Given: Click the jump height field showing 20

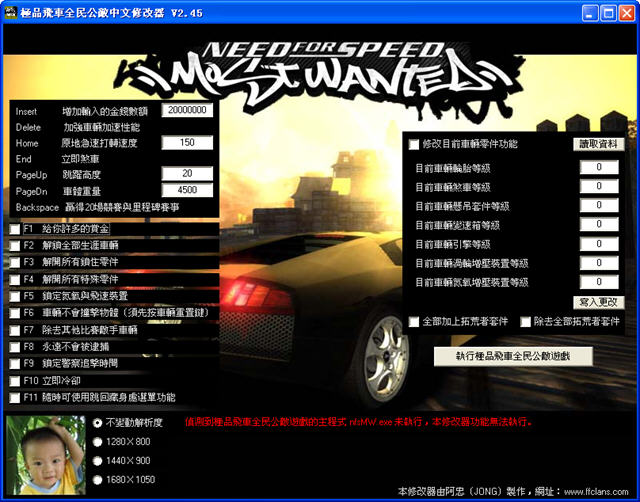Looking at the screenshot, I should click(187, 173).
